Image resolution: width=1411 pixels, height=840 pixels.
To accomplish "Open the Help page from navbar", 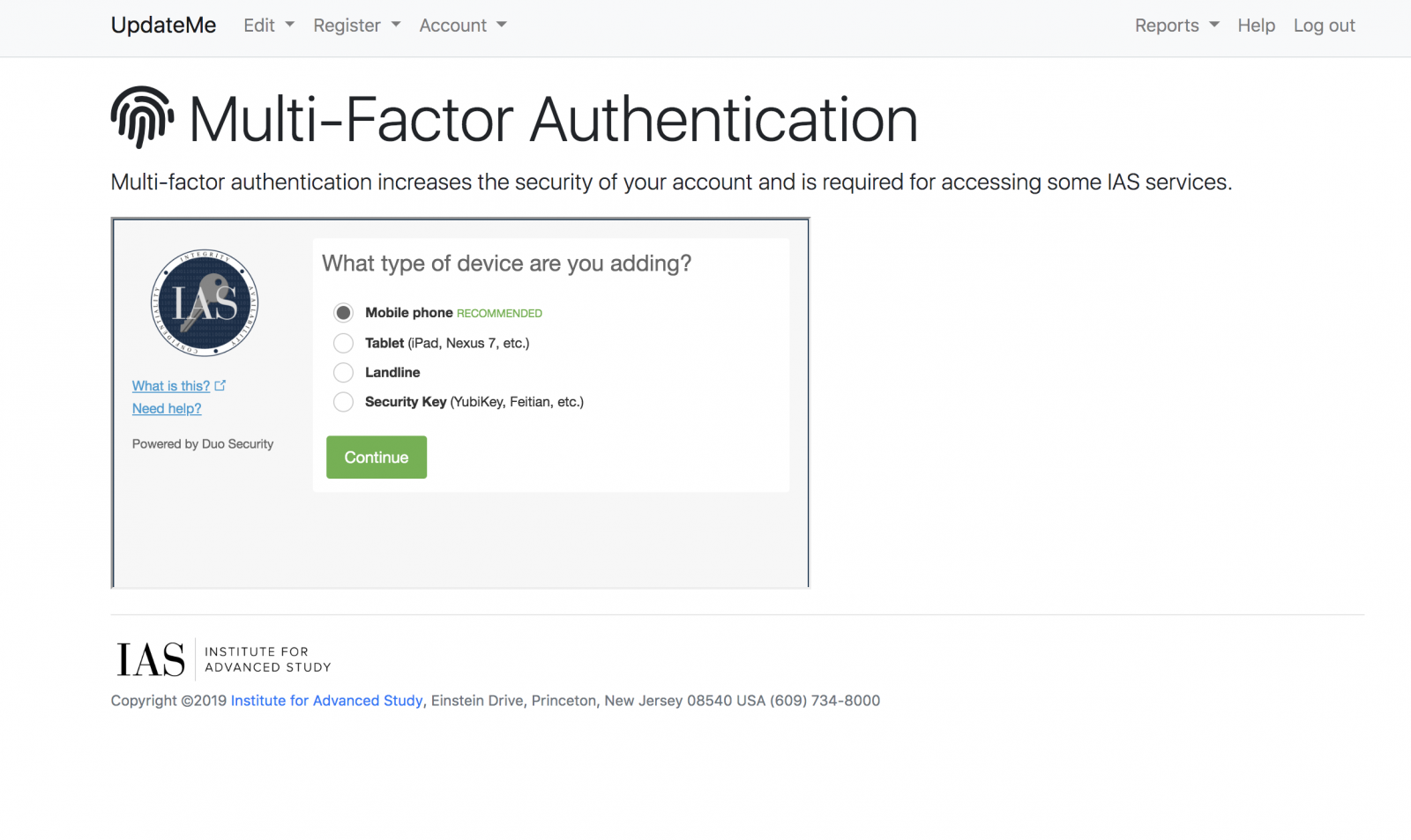I will click(x=1256, y=26).
